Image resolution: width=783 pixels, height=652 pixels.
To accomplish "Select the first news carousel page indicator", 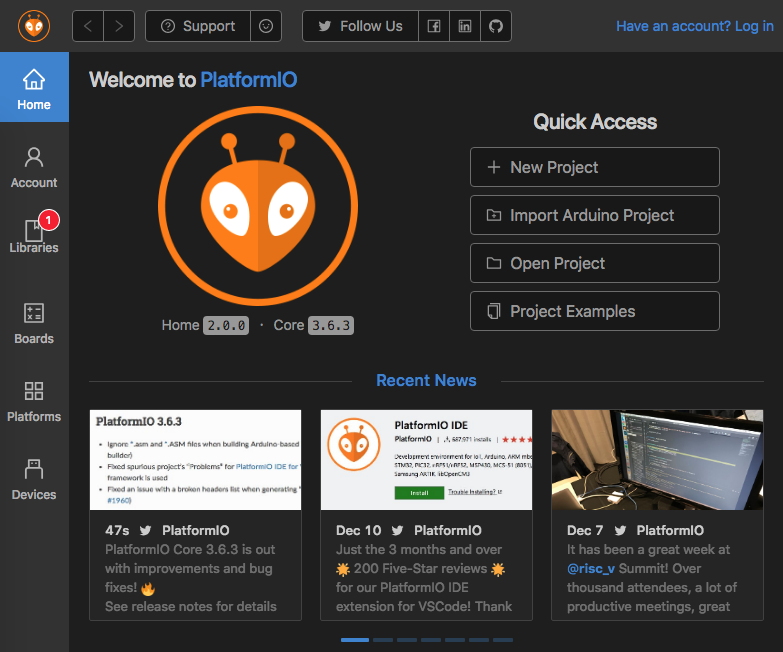I will coord(355,640).
